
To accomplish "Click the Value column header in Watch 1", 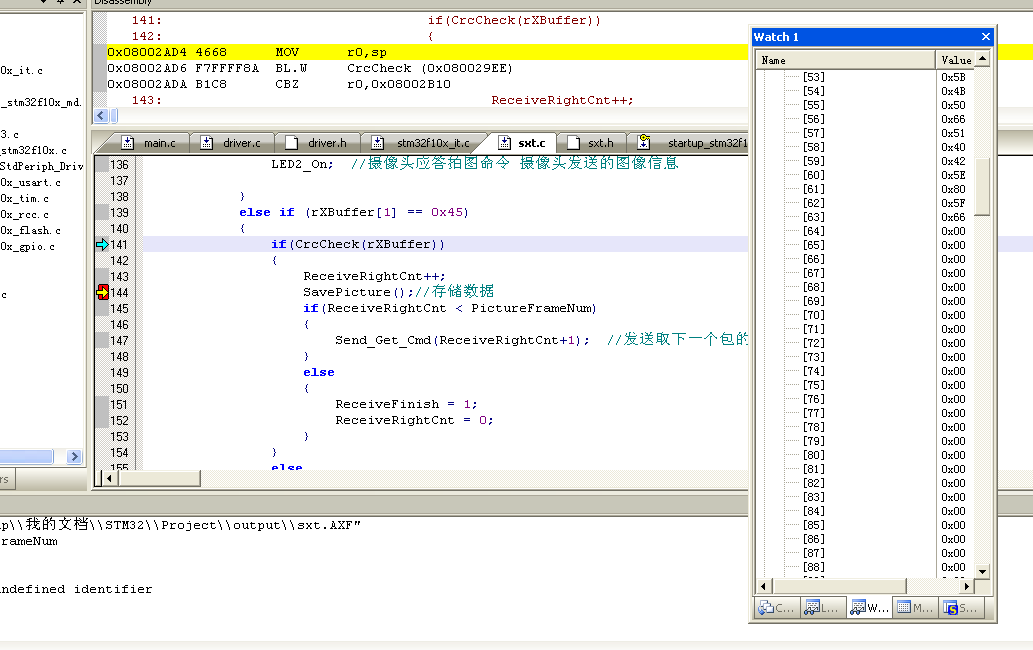I will click(955, 60).
